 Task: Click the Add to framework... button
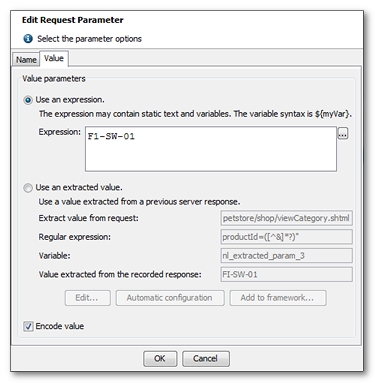[x=278, y=298]
